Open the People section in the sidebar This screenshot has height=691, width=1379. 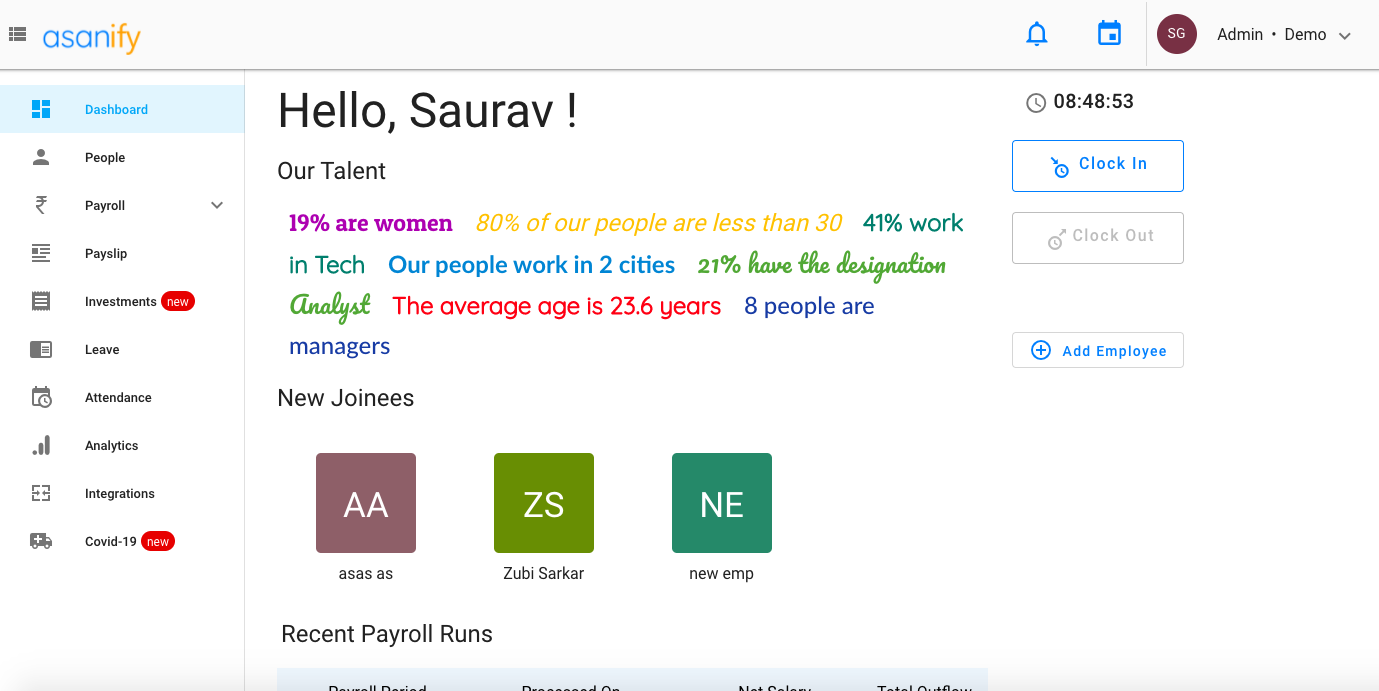point(104,157)
